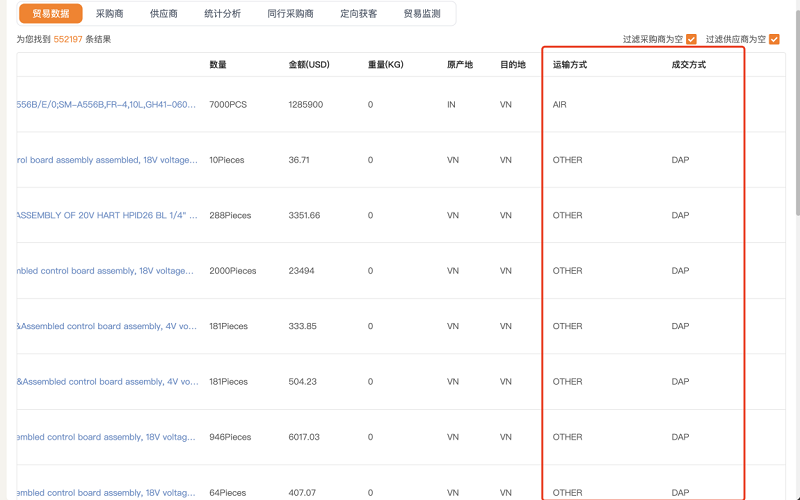Select the 6017.03 amount cell
800x500 pixels.
(x=304, y=437)
